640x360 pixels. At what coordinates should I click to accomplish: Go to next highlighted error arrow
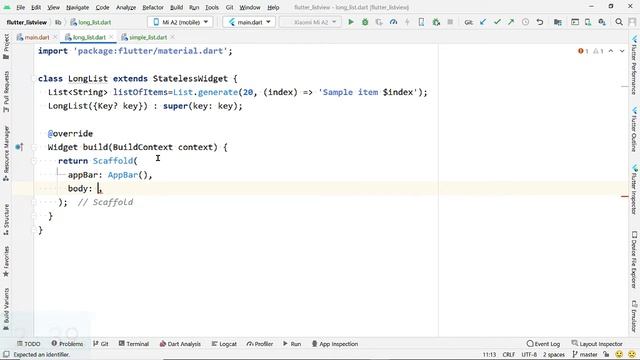[622, 51]
